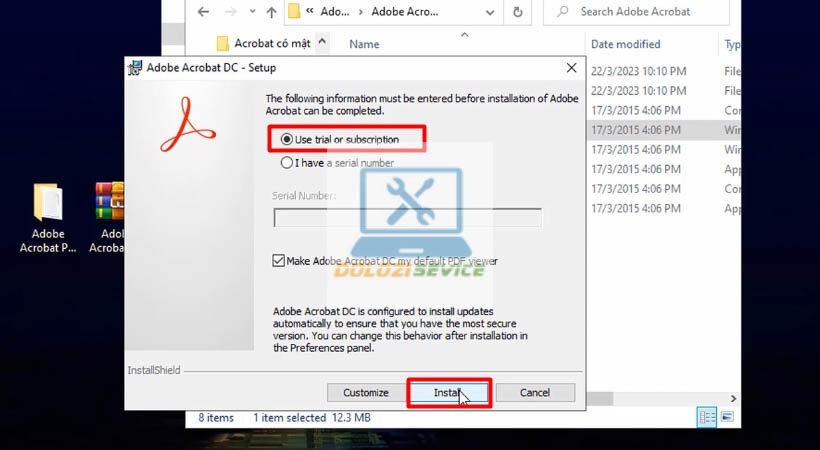The height and width of the screenshot is (450, 820).
Task: Switch Explorer to large icons view
Action: click(x=727, y=417)
